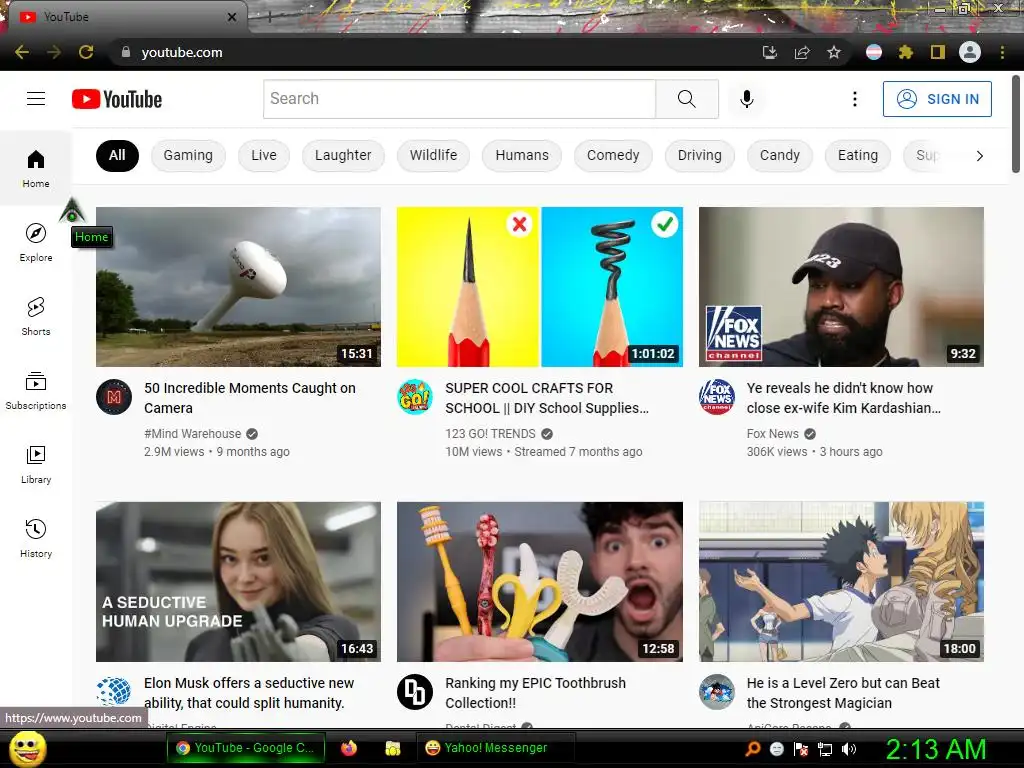Open 'Ranking my EPIC Toothbrush Collection' title
This screenshot has width=1024, height=768.
[536, 693]
